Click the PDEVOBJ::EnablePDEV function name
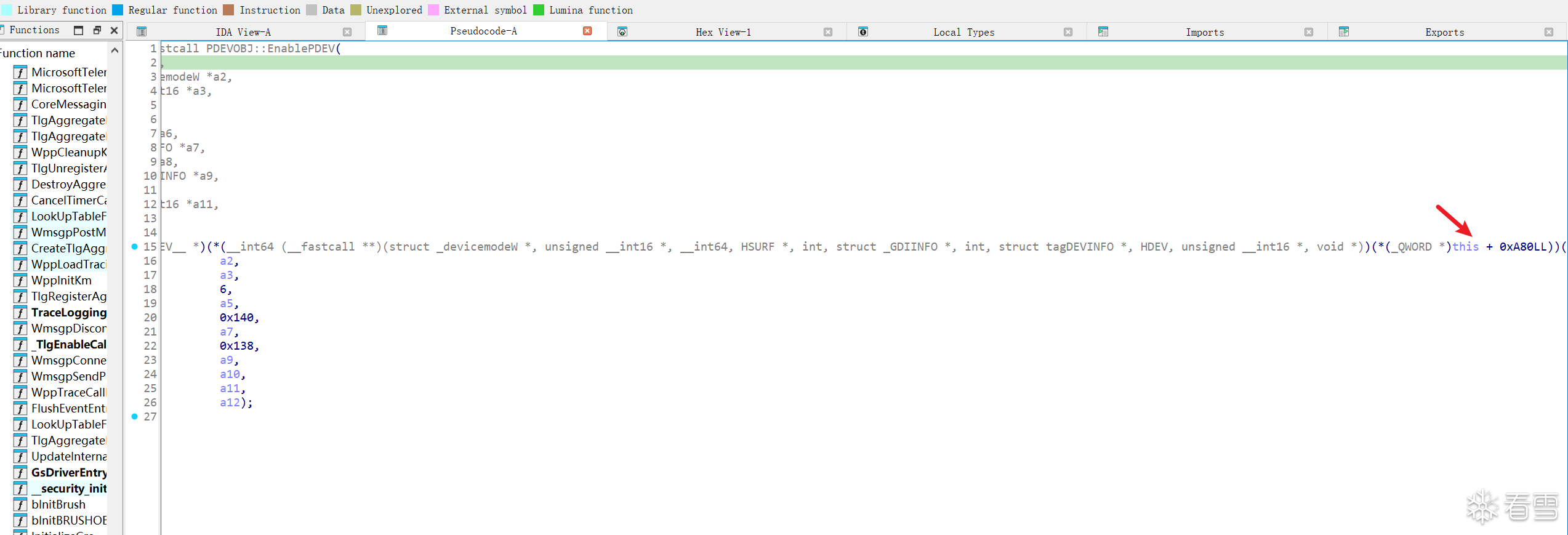Screen dimensions: 1568x535 271,49
